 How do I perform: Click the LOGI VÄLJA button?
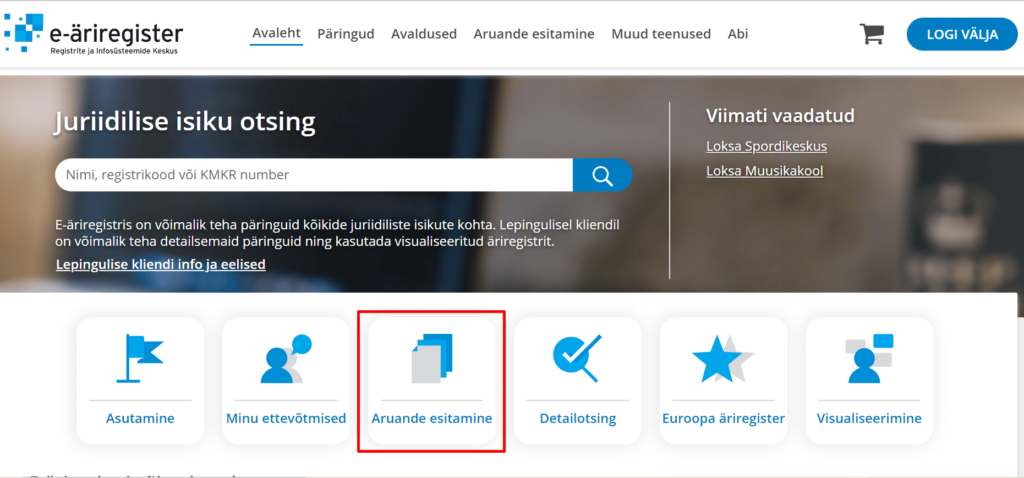(x=962, y=34)
